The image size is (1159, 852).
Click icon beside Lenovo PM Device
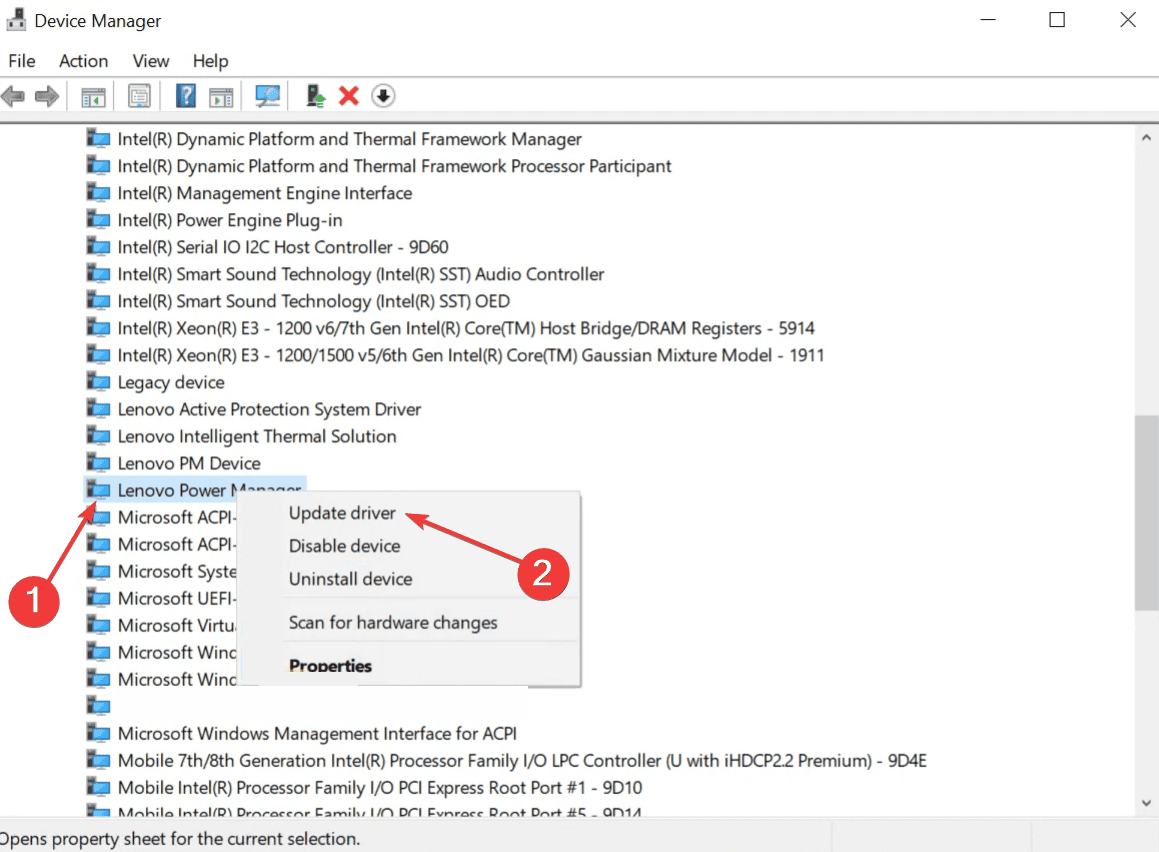click(x=98, y=463)
